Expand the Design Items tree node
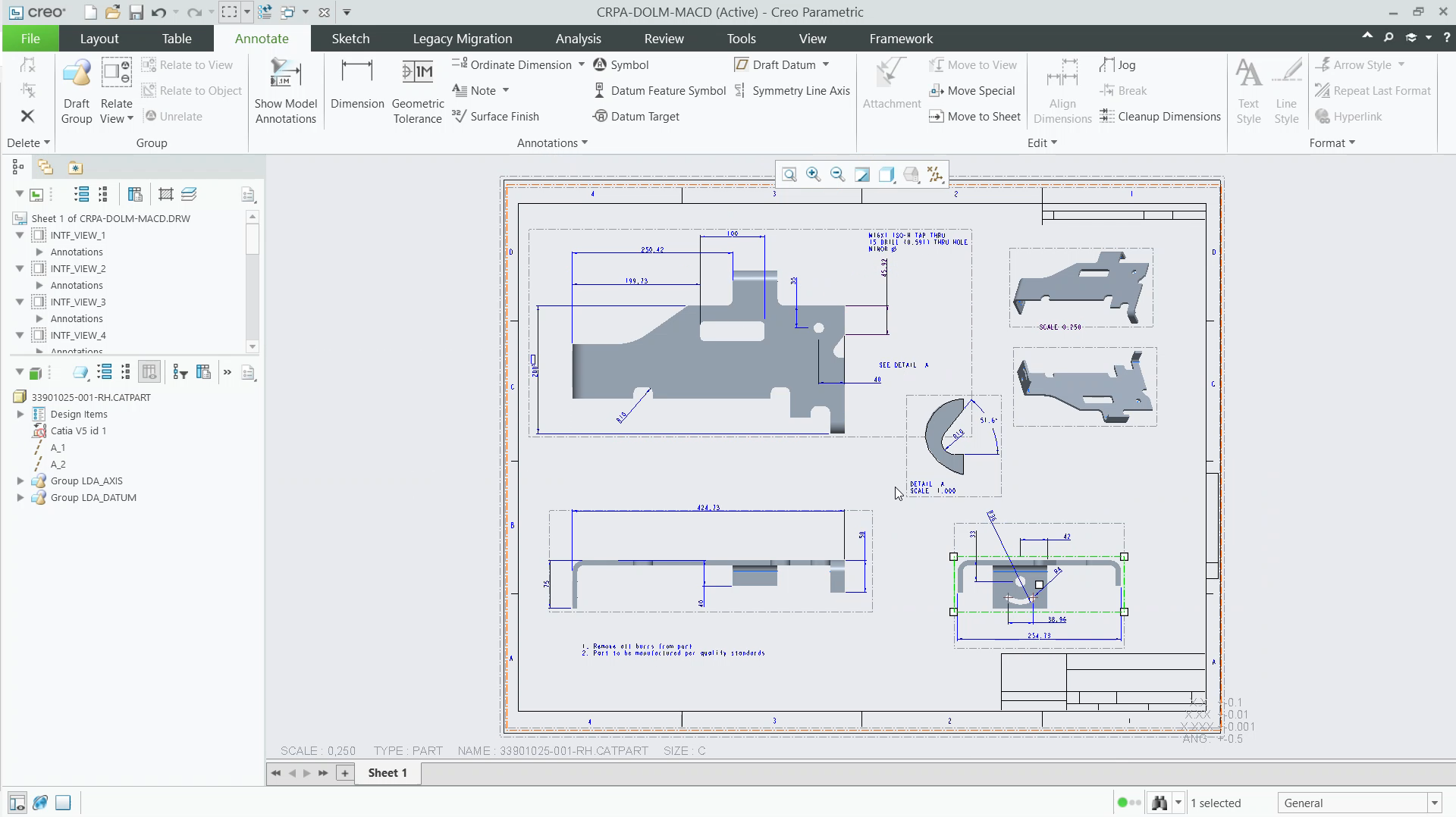The width and height of the screenshot is (1456, 817). pos(20,414)
